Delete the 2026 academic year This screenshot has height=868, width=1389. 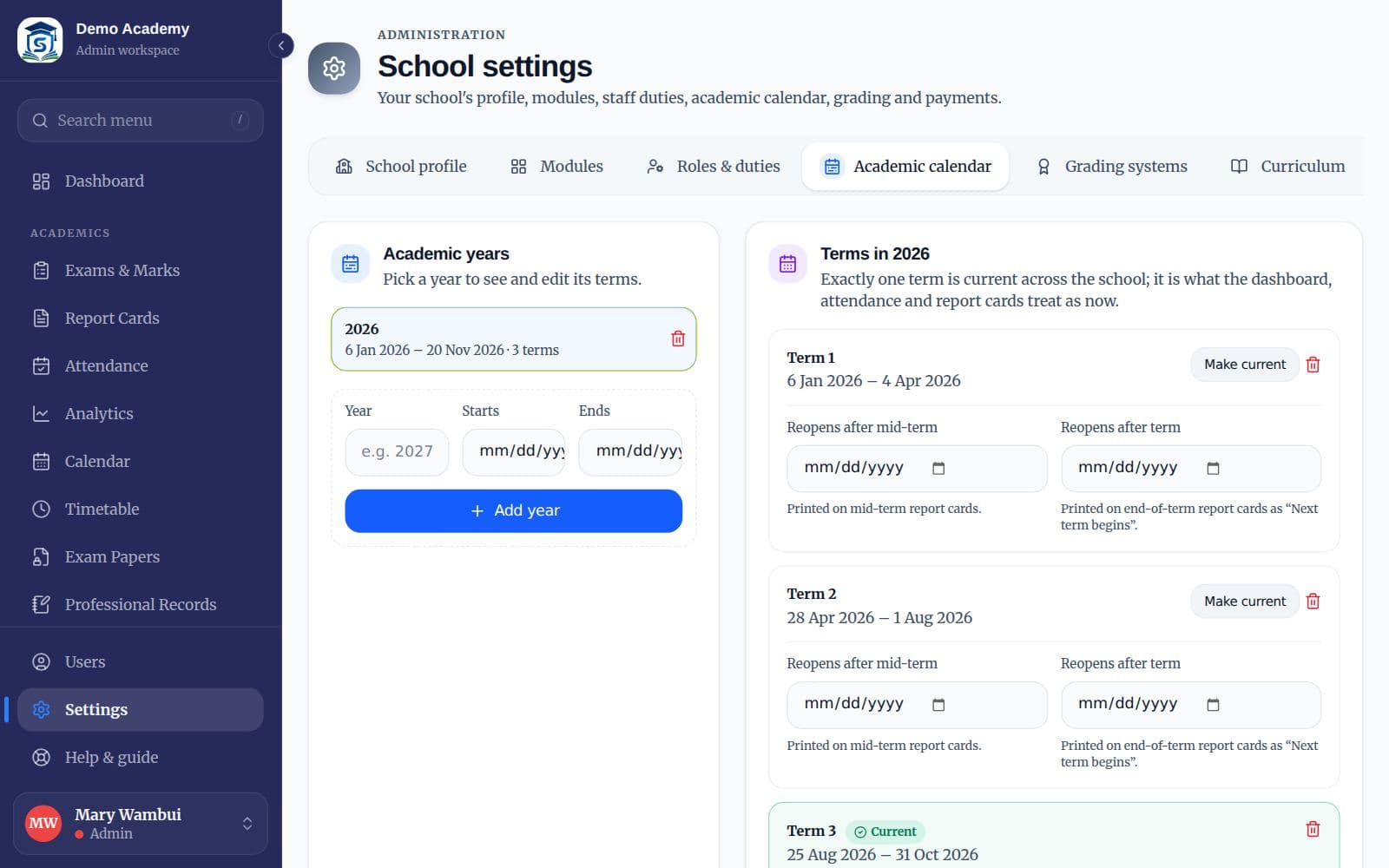pos(678,339)
